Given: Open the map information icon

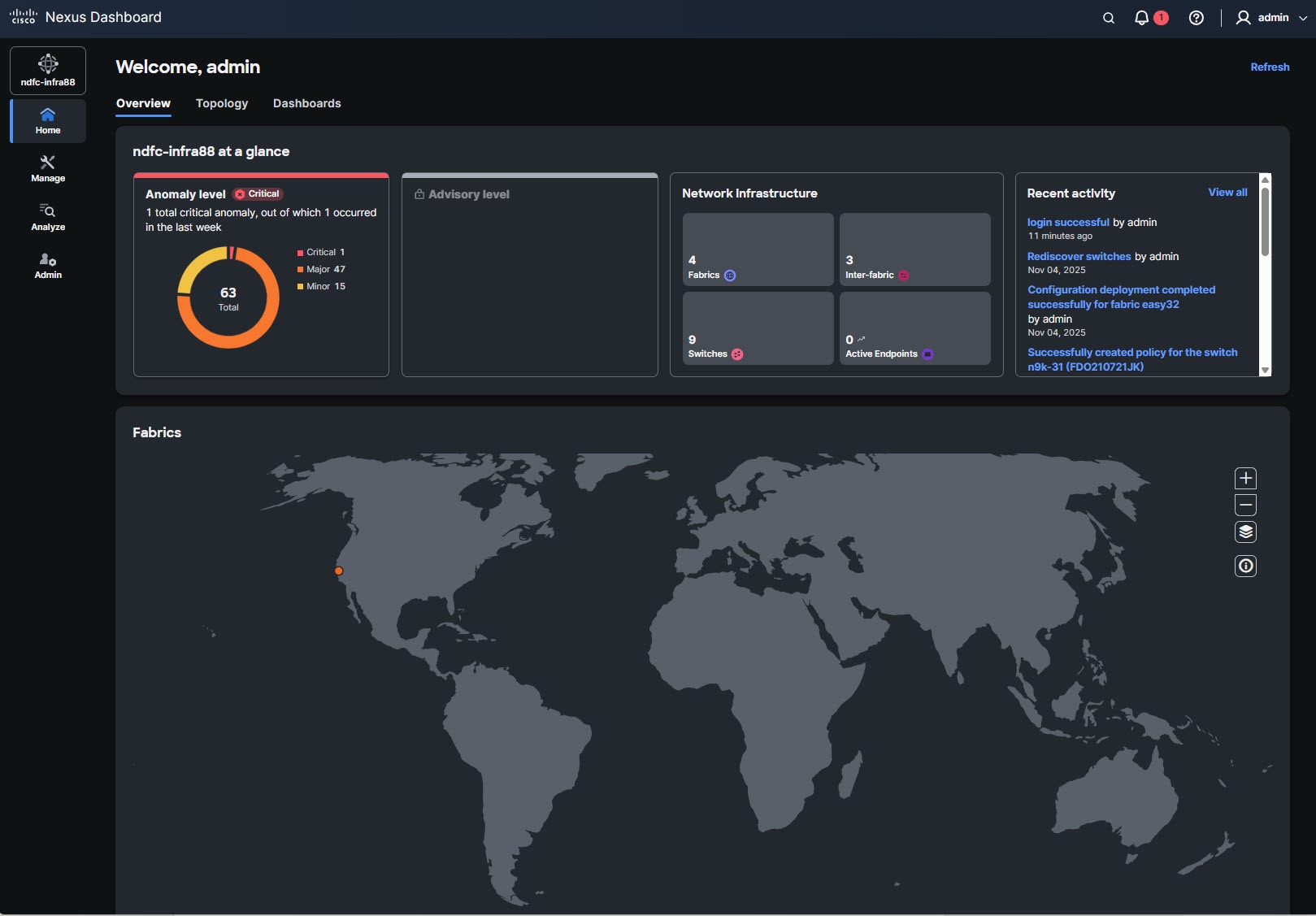Looking at the screenshot, I should click(1245, 566).
